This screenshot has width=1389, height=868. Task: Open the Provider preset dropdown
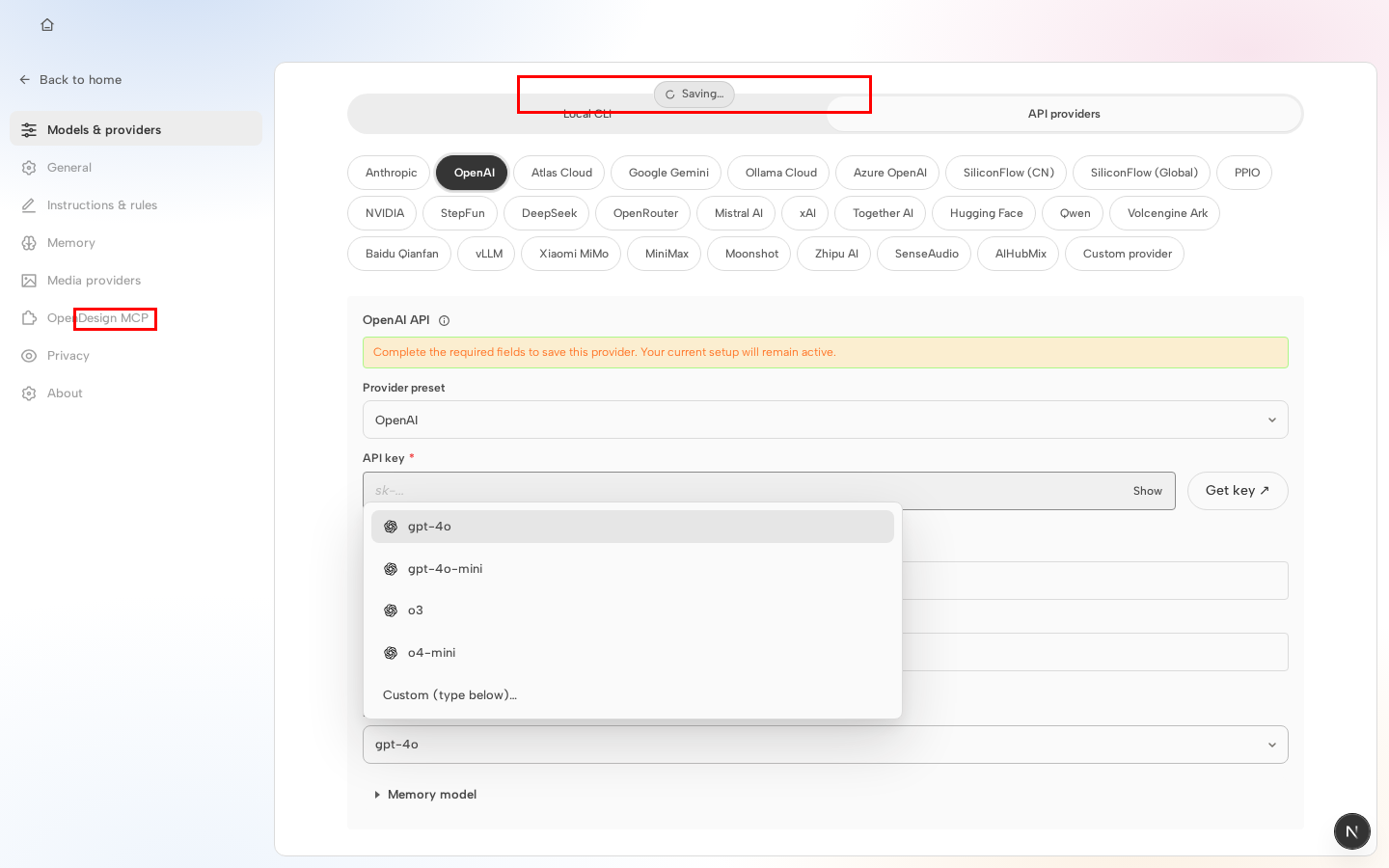coord(826,420)
